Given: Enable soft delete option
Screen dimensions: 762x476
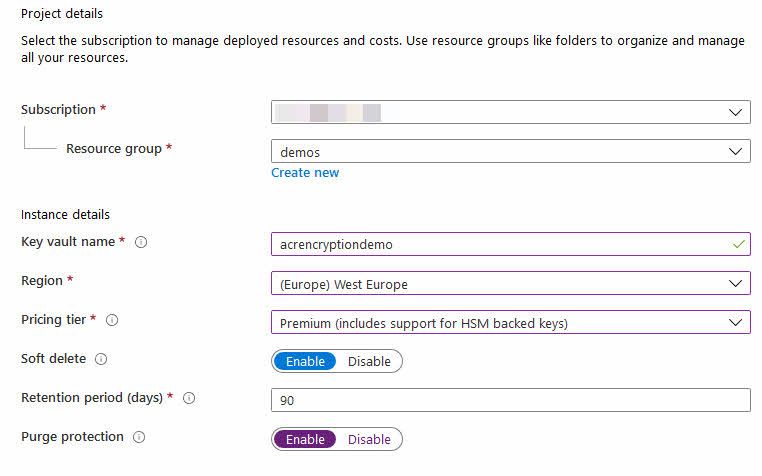Looking at the screenshot, I should (x=305, y=361).
